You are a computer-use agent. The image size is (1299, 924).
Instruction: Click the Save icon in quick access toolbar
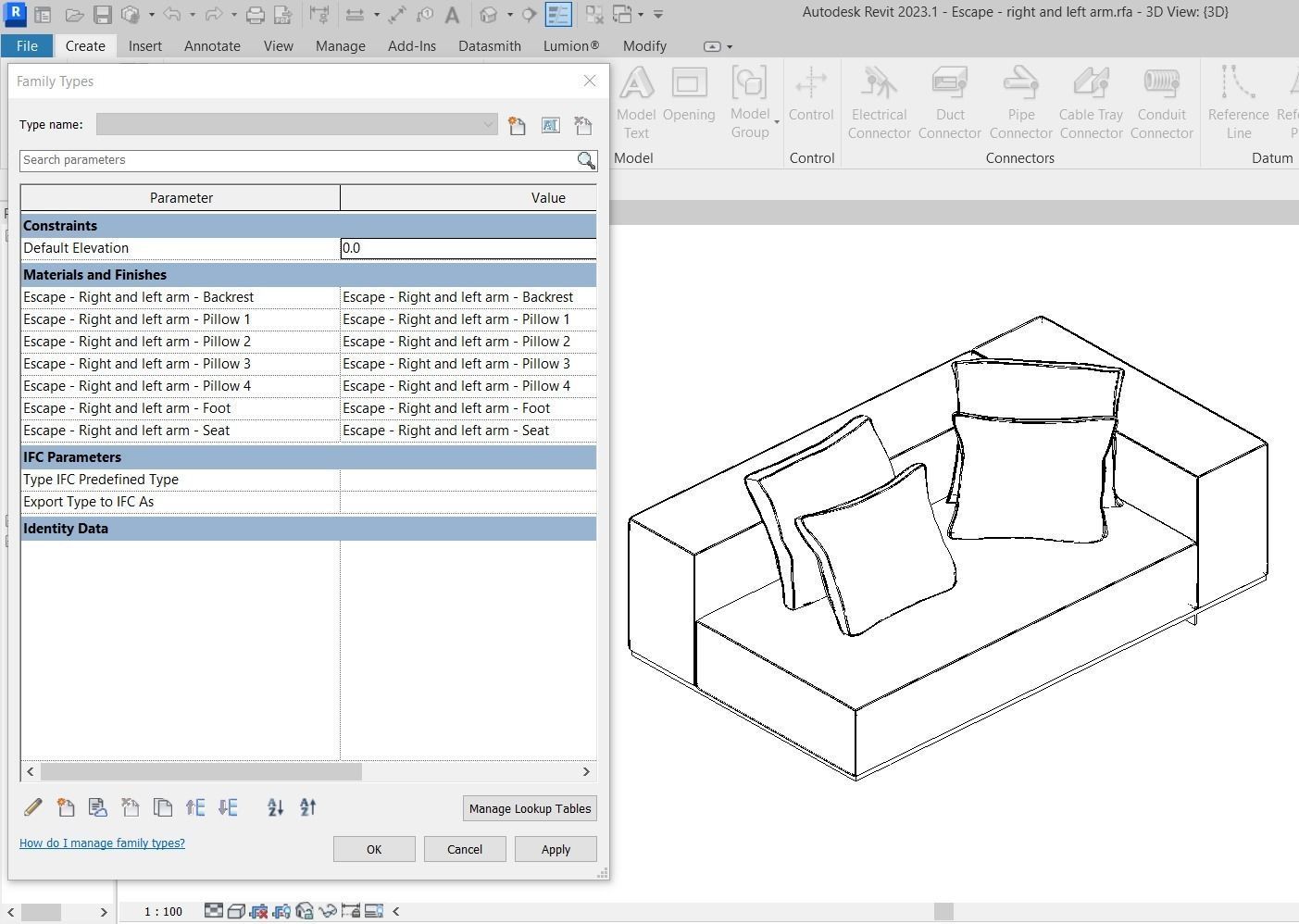point(103,15)
